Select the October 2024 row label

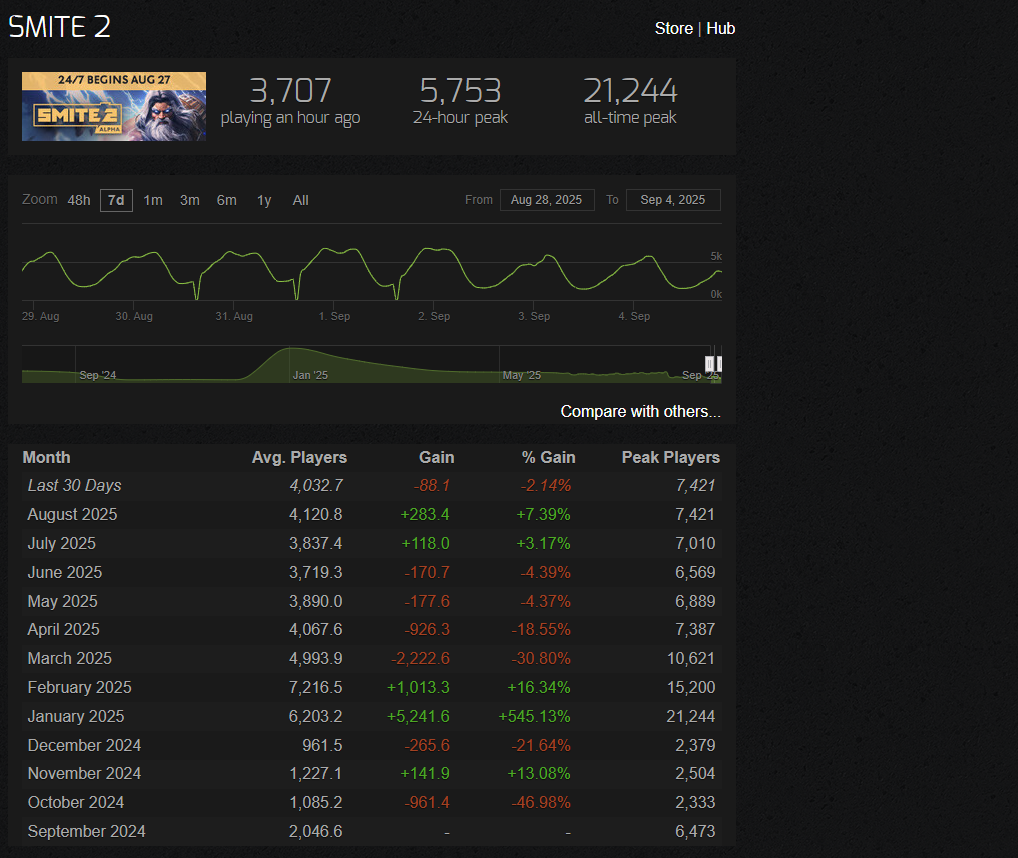75,802
